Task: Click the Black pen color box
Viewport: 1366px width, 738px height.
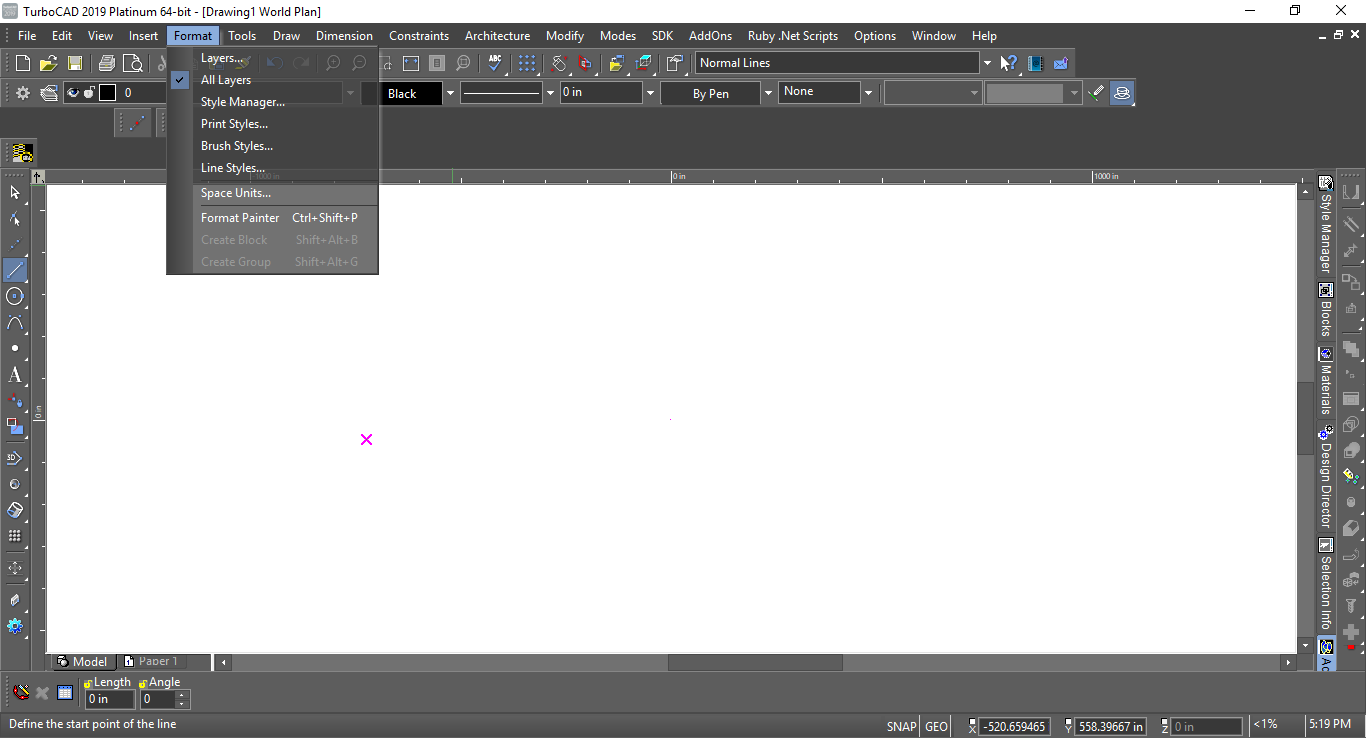Action: 401,93
